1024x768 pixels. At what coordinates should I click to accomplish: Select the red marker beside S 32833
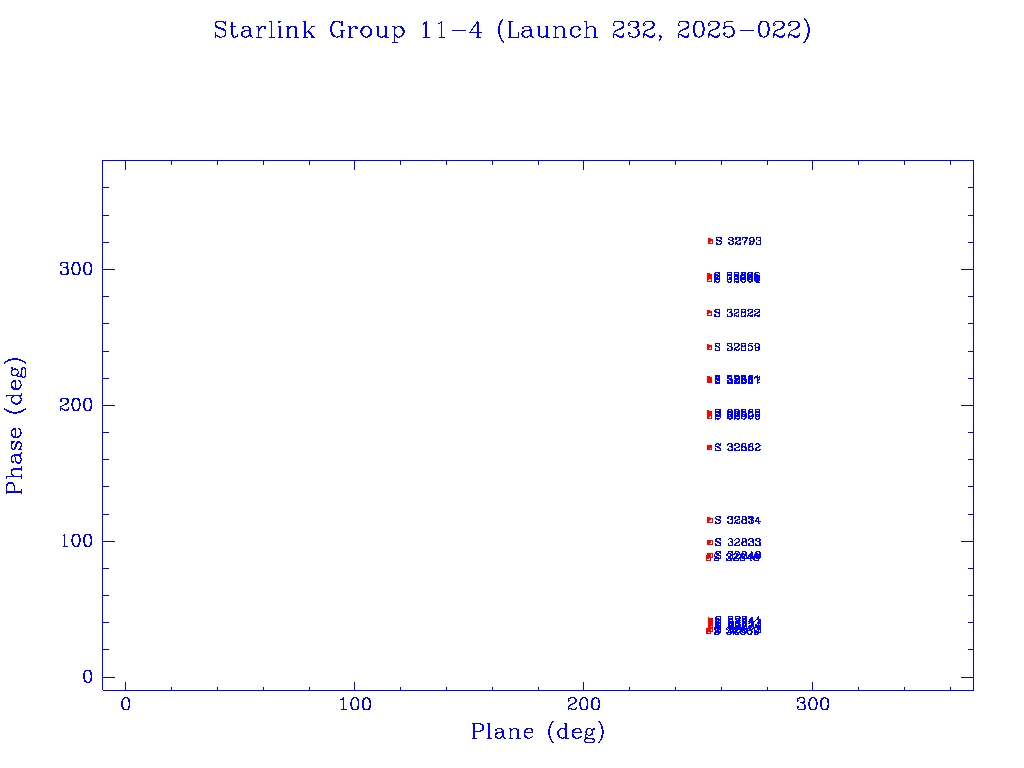click(709, 543)
